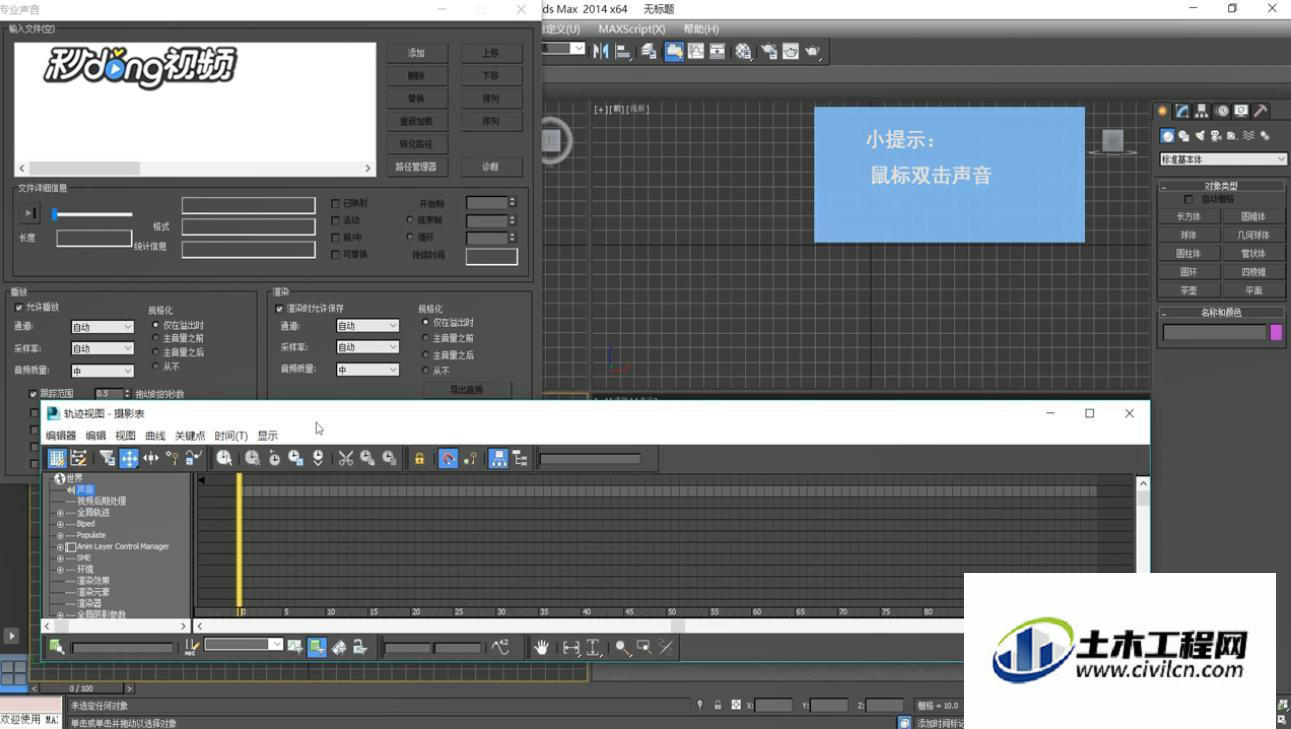
Task: Open the playback 采样率 dropdown
Action: (x=102, y=348)
